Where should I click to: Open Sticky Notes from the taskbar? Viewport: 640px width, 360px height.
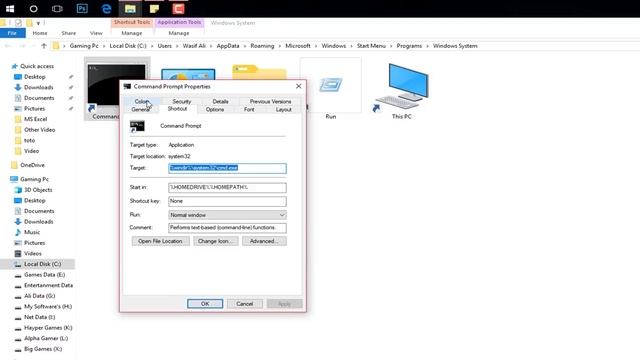(x=154, y=9)
